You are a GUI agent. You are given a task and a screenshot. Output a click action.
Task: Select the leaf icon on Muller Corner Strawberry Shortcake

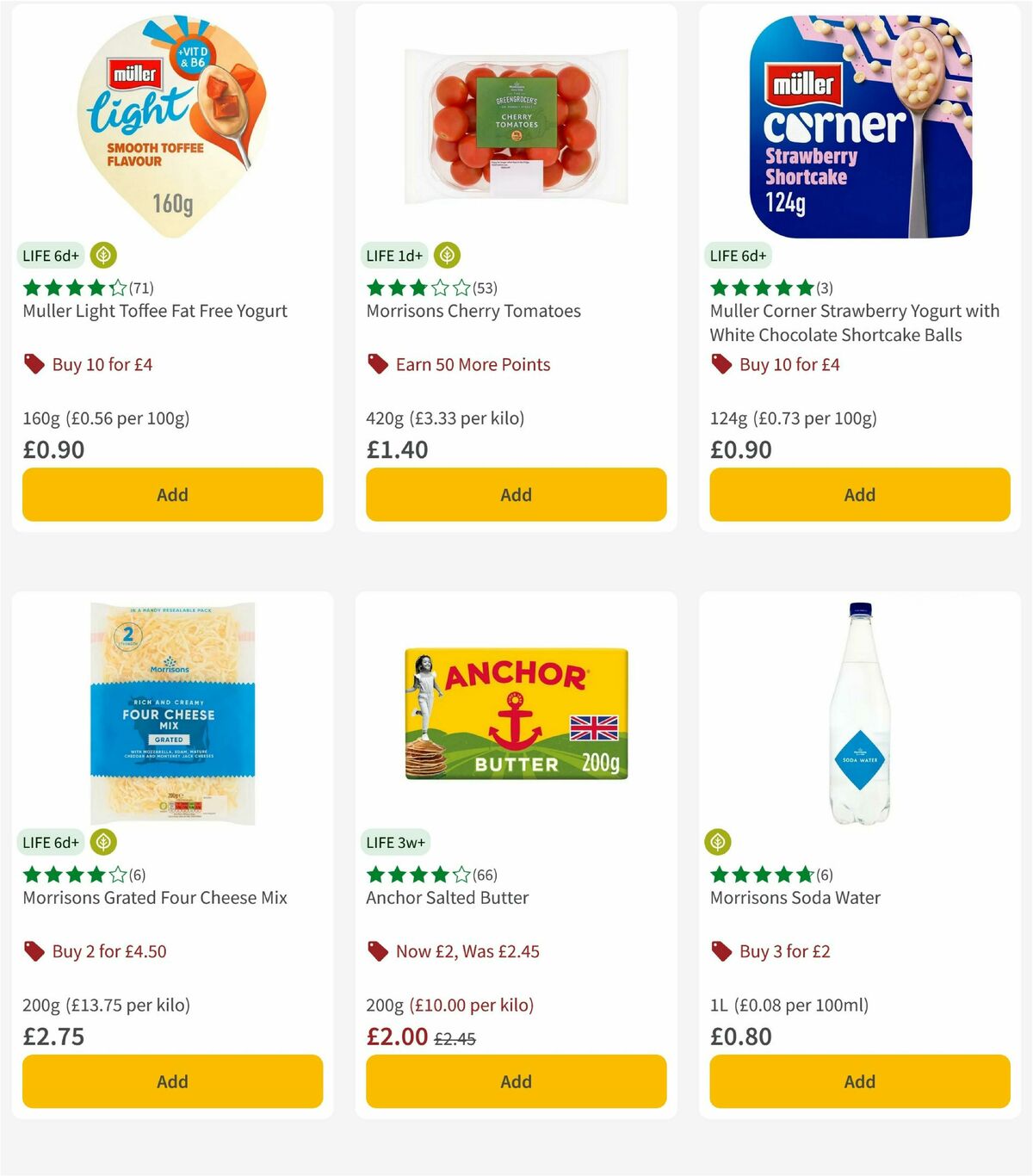[x=791, y=255]
